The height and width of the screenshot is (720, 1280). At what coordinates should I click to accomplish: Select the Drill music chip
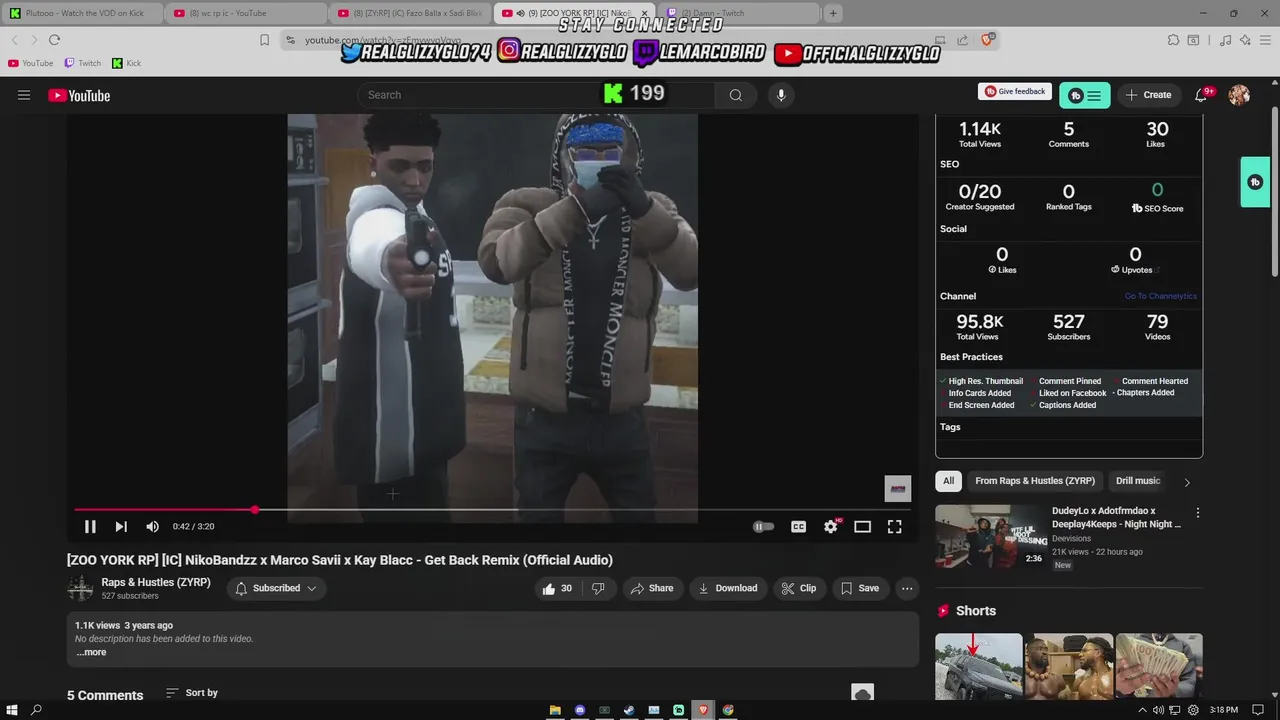(1138, 481)
